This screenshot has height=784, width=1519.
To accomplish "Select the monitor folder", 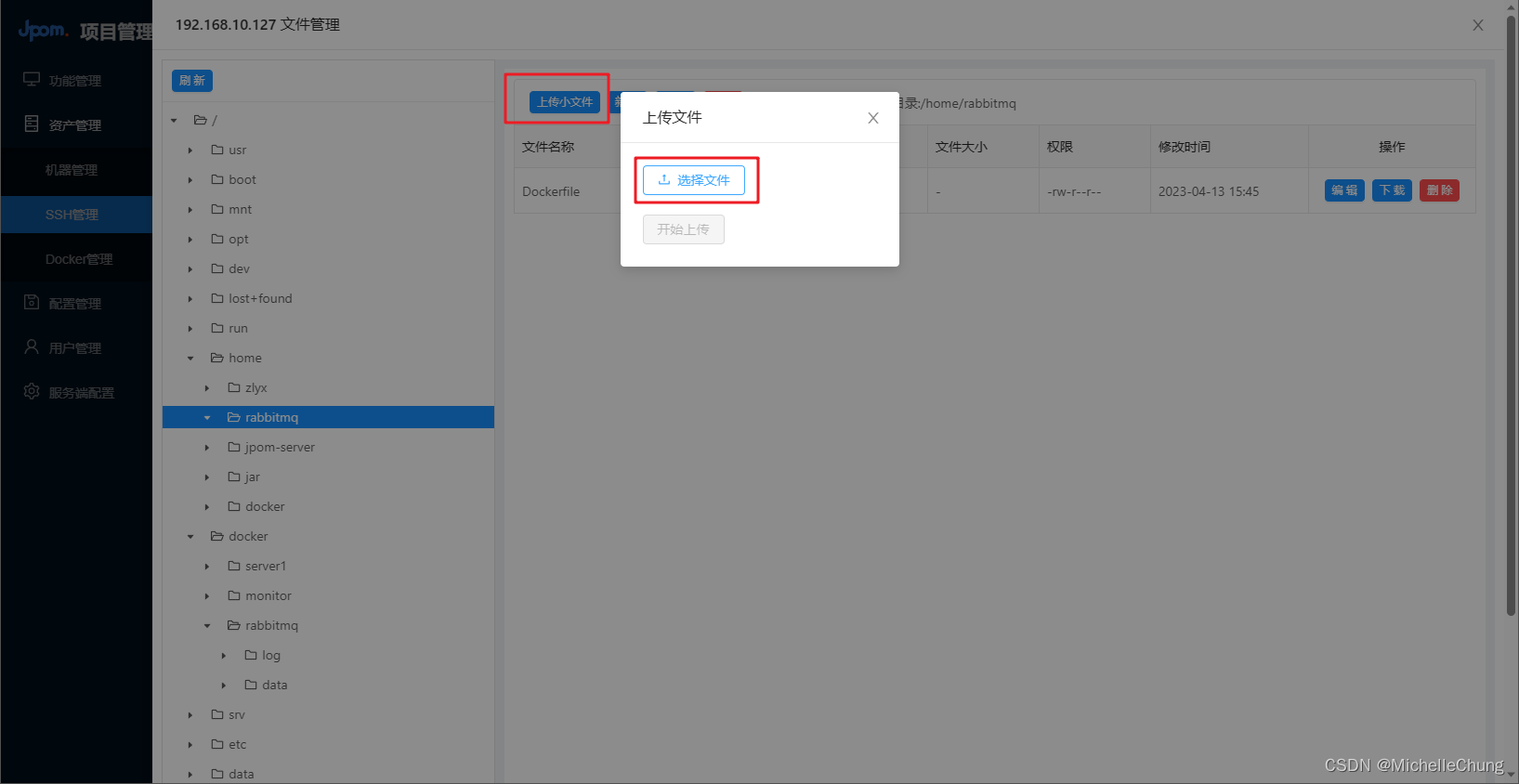I will tap(259, 595).
